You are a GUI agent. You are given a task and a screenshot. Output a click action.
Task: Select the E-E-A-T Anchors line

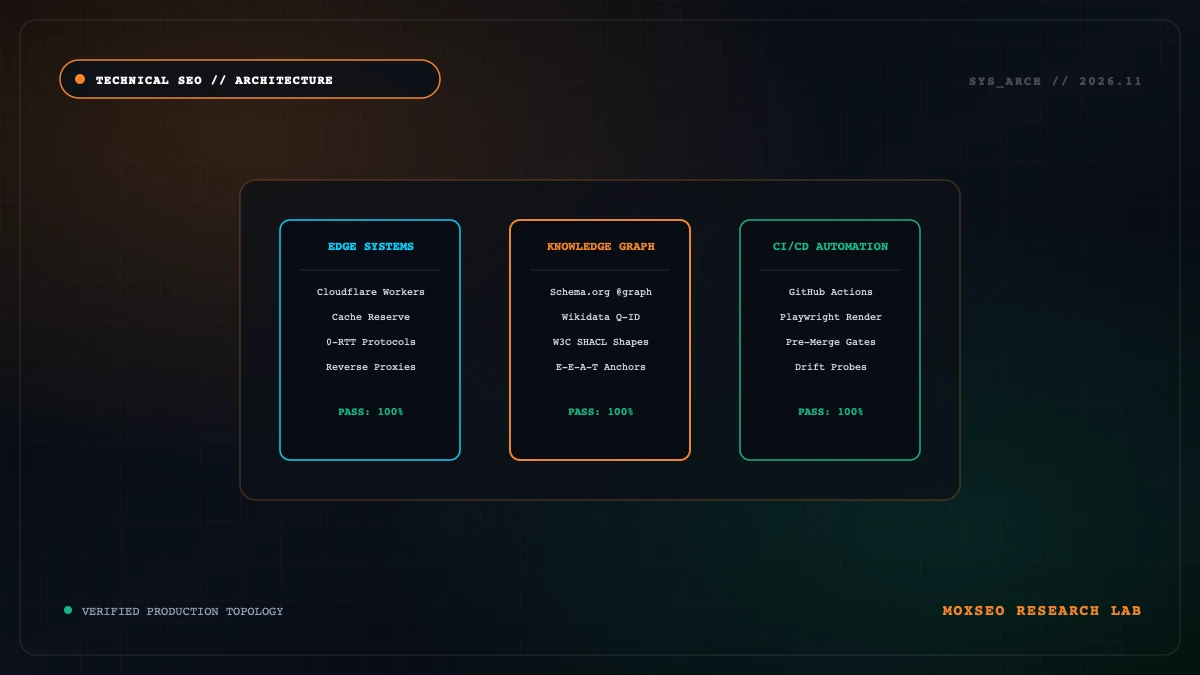(601, 367)
